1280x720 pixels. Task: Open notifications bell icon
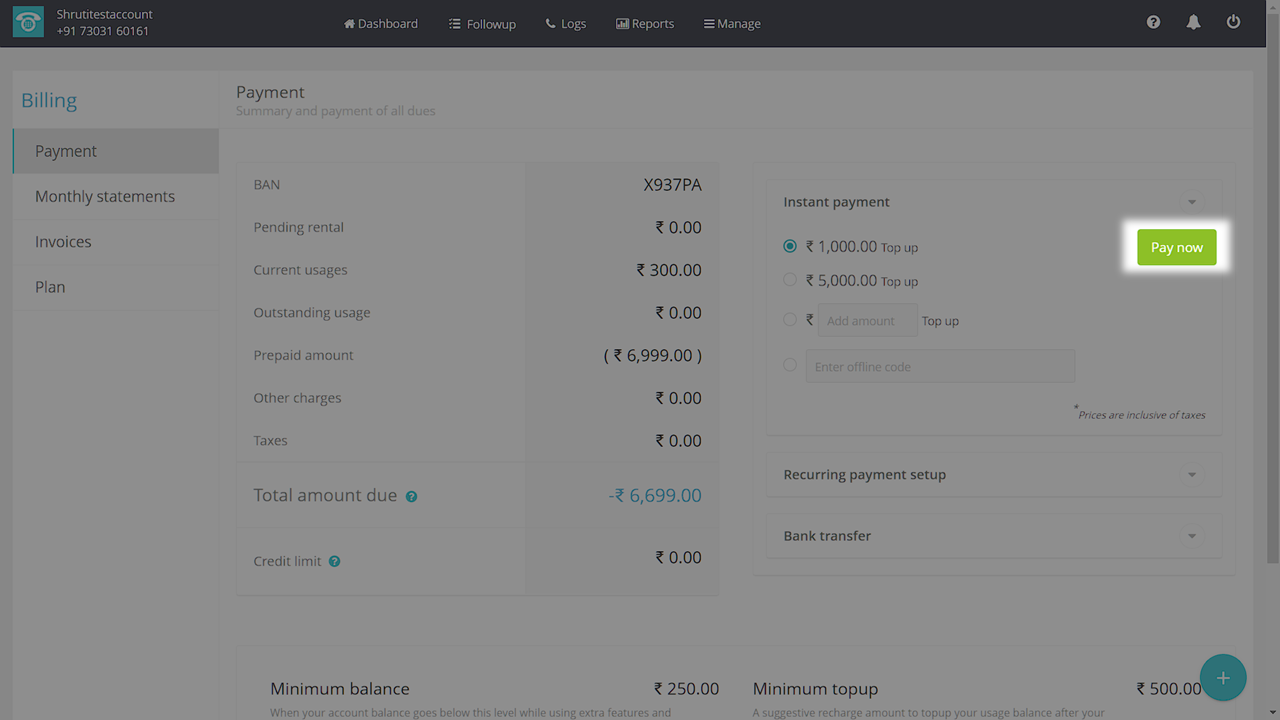pos(1193,22)
